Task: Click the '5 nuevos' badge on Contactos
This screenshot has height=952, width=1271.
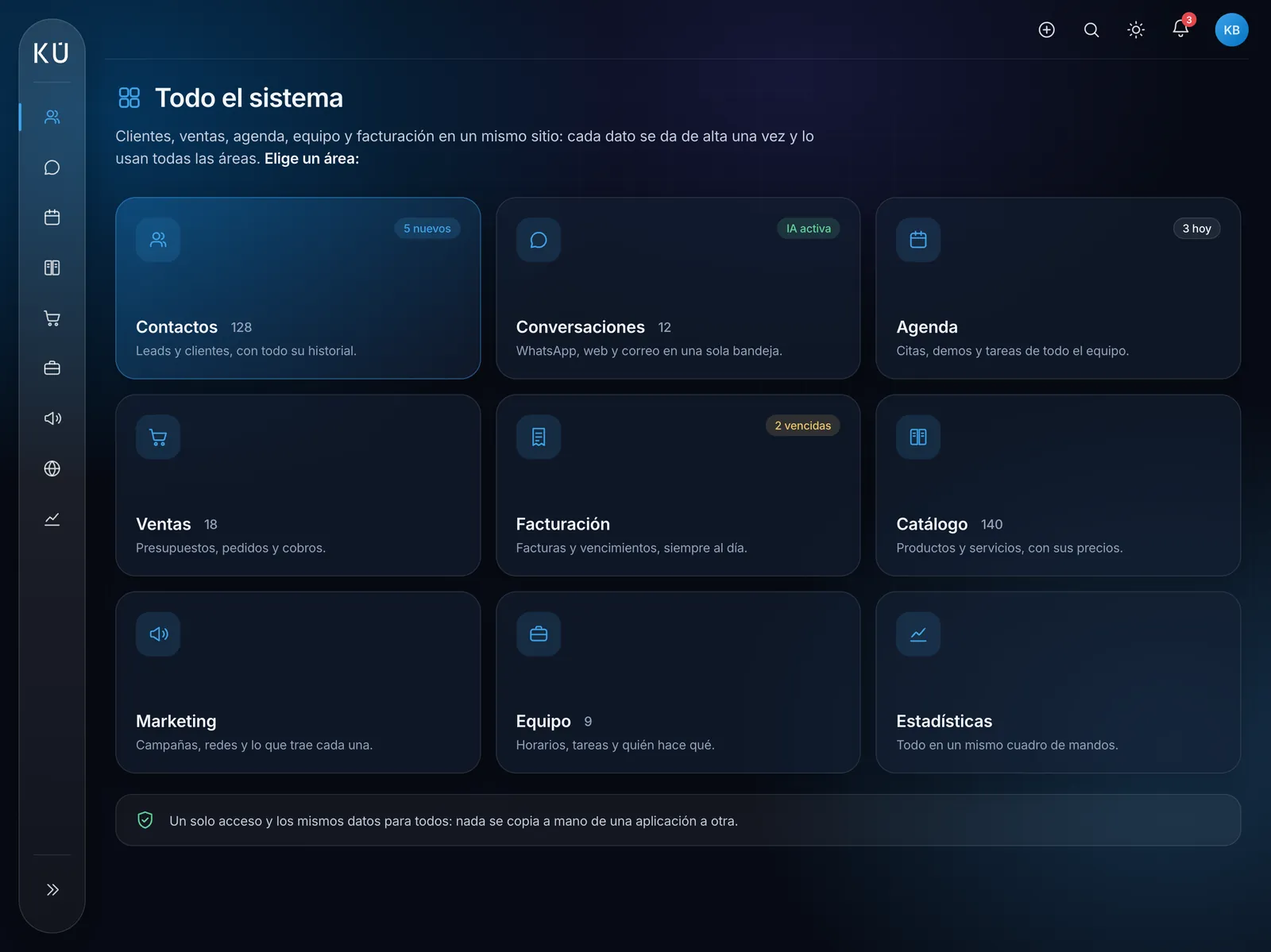Action: tap(427, 229)
